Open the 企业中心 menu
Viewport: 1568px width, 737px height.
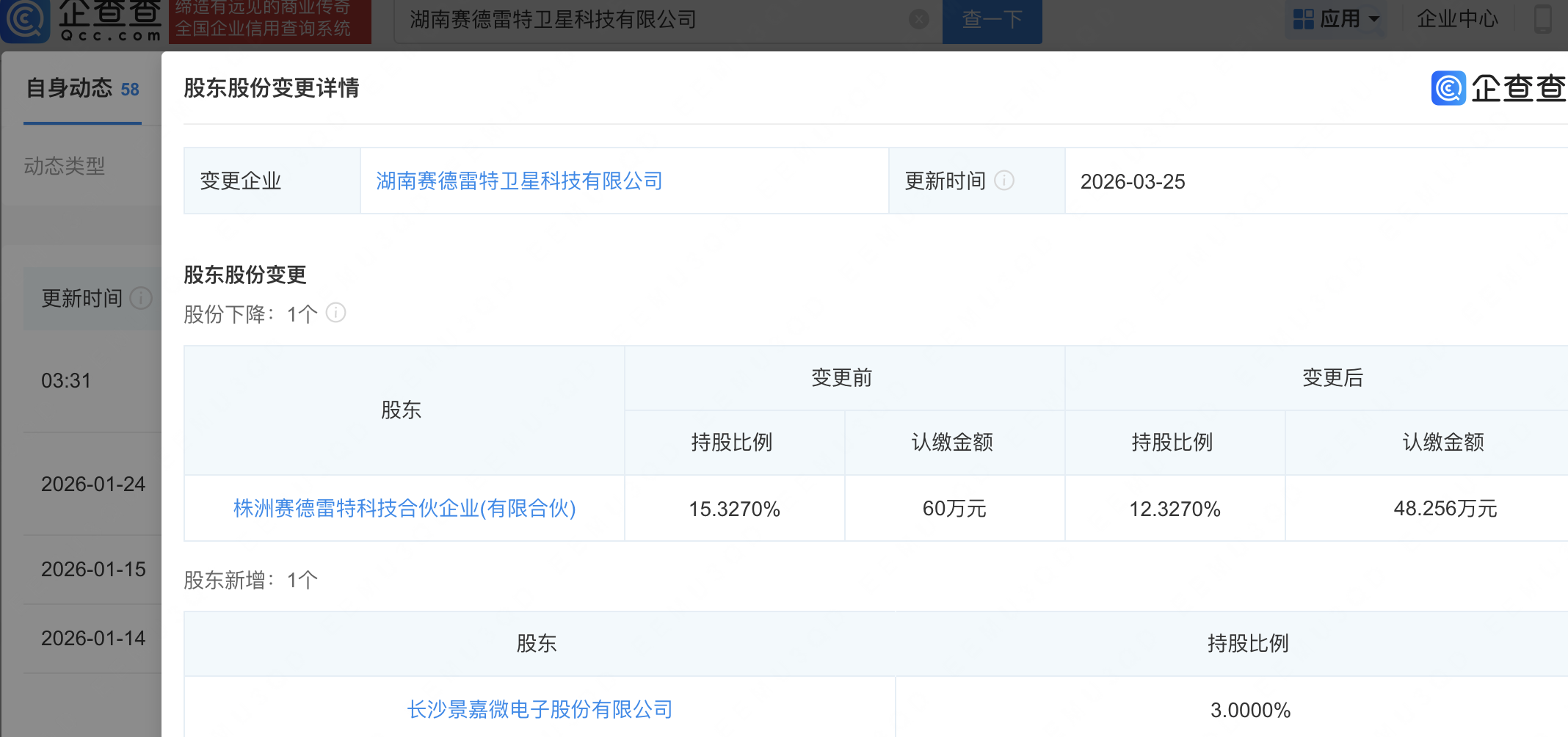pos(1457,19)
